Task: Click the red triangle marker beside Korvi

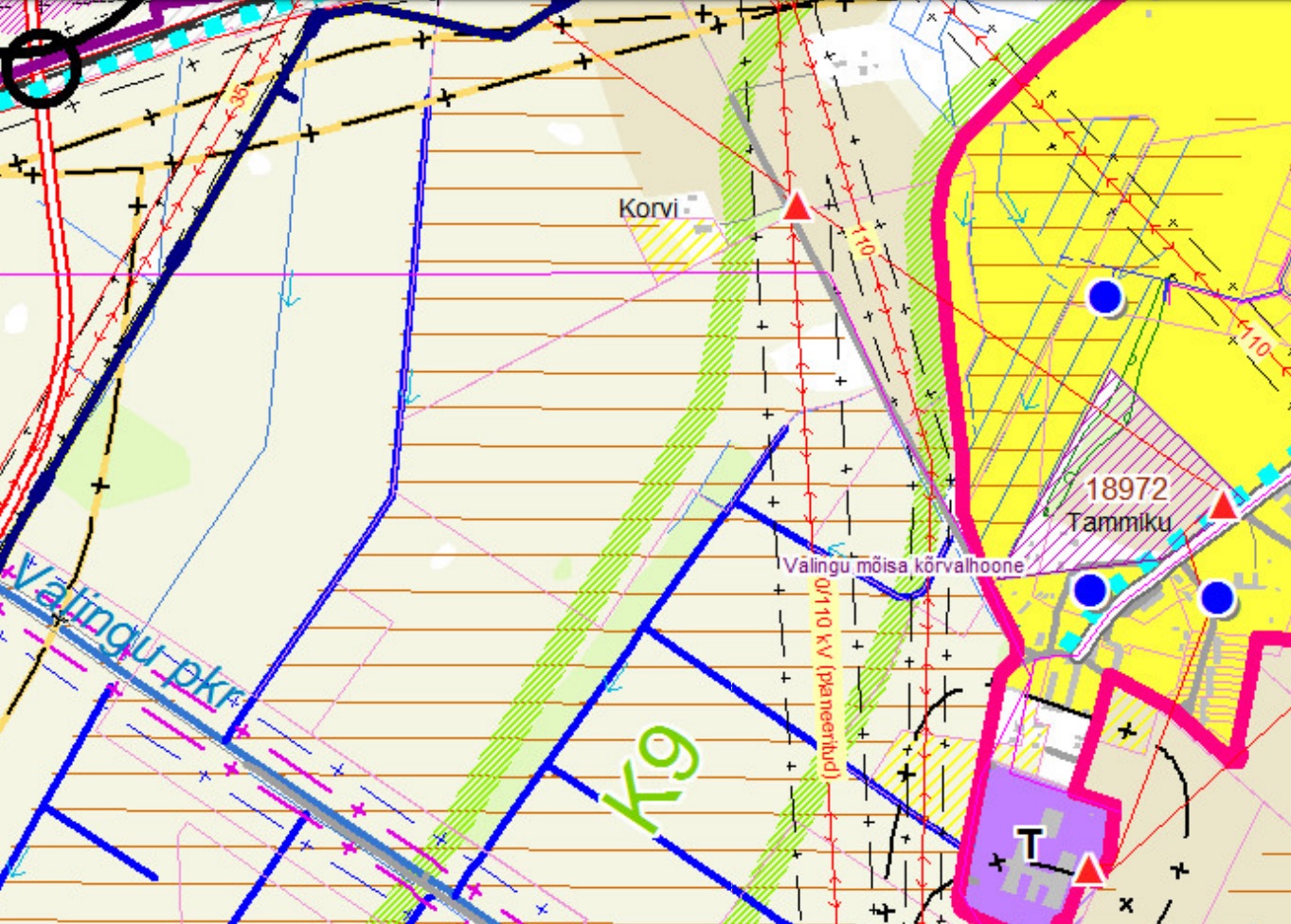Action: (798, 206)
